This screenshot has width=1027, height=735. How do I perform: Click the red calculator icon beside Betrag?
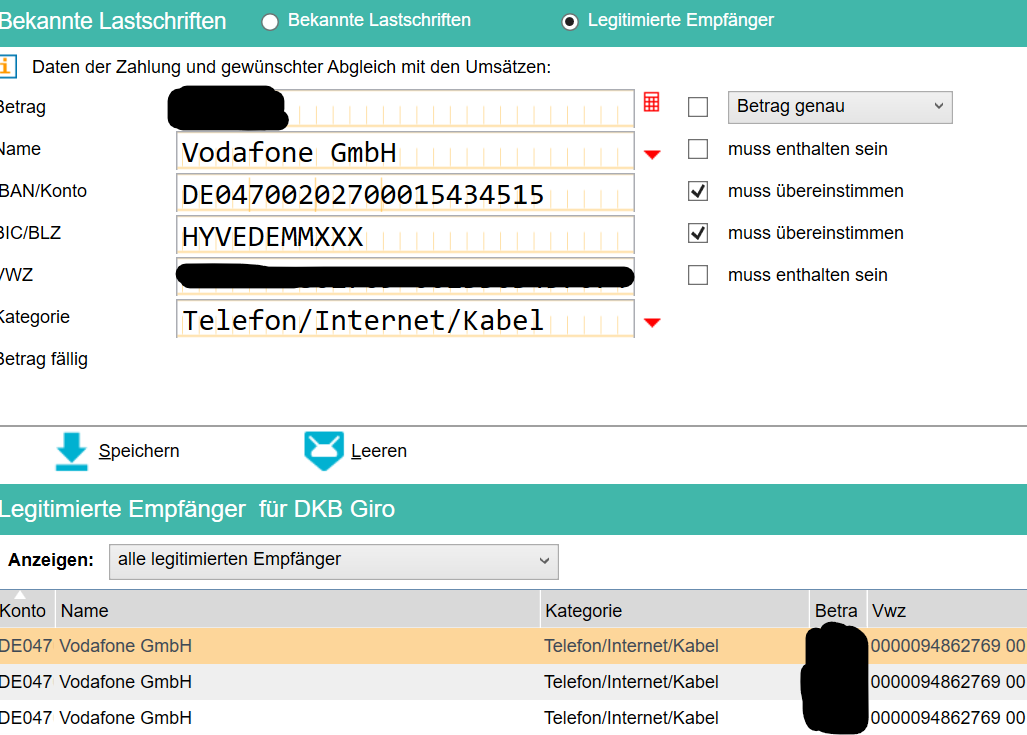tap(651, 102)
